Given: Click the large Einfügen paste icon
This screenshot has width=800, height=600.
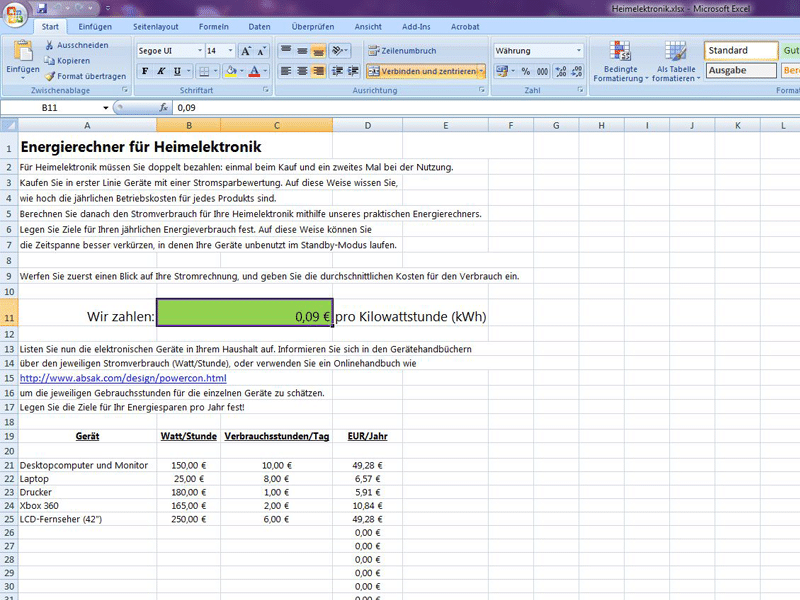Looking at the screenshot, I should (x=22, y=51).
